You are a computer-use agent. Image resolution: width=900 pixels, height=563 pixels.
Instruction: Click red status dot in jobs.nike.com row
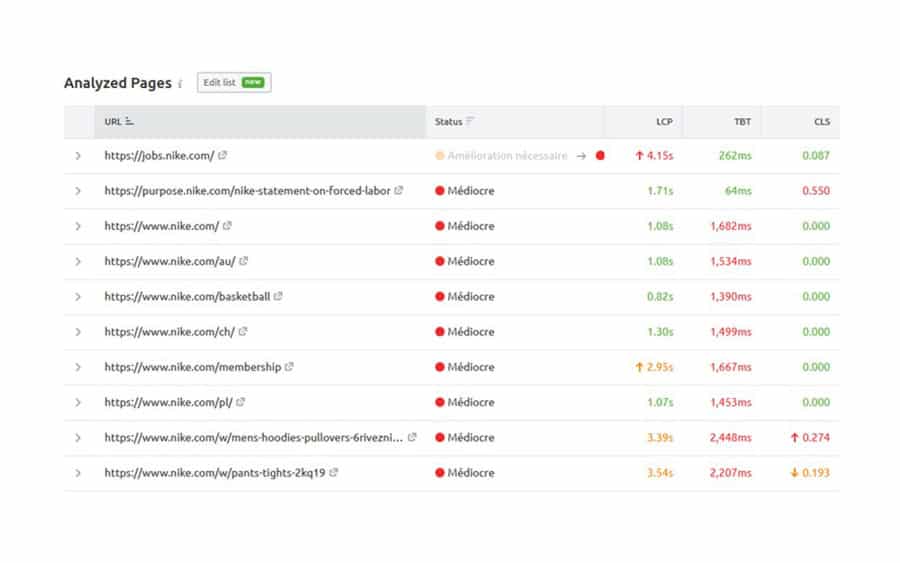600,156
